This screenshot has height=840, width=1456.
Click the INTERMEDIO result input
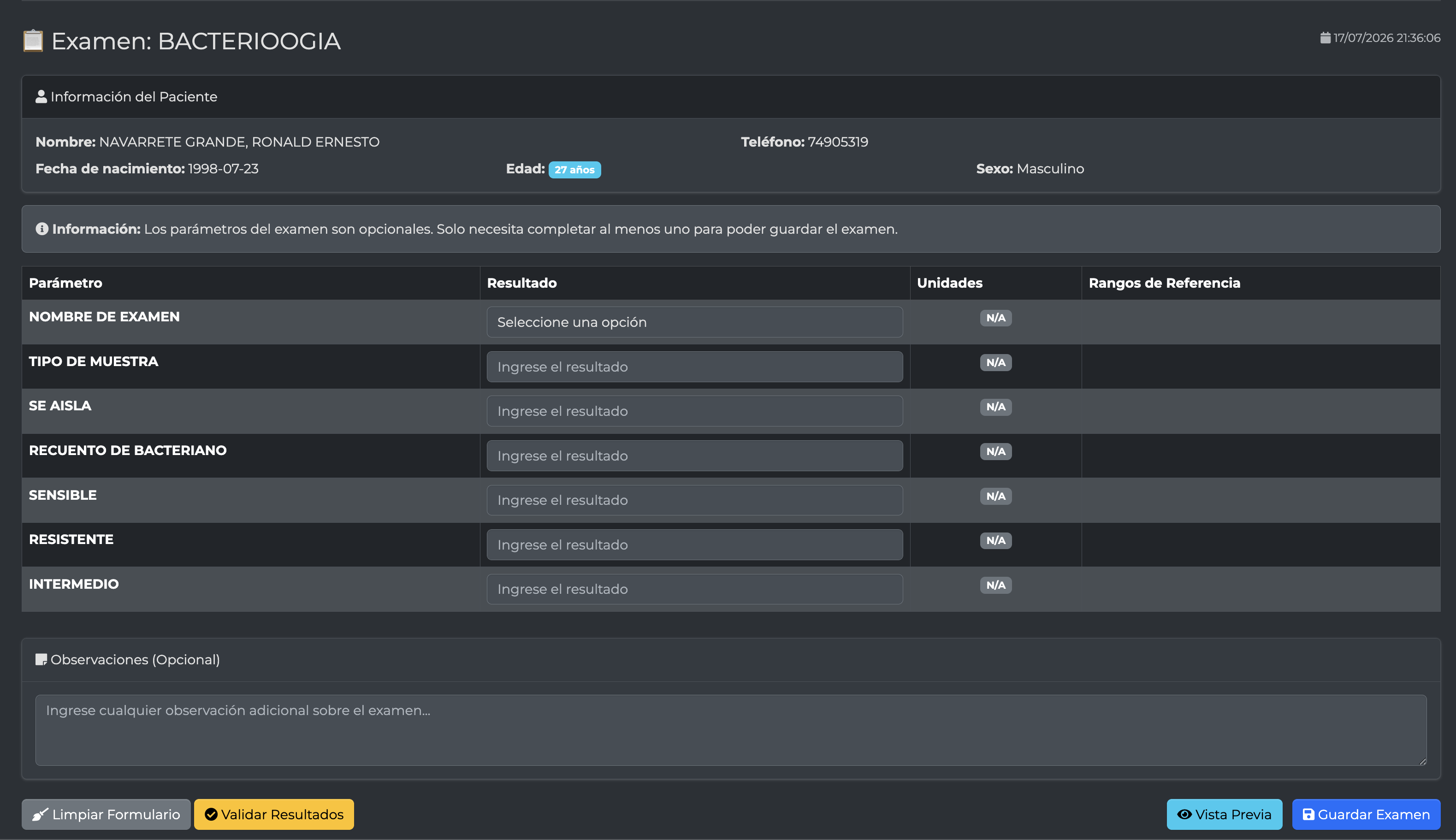coord(694,589)
